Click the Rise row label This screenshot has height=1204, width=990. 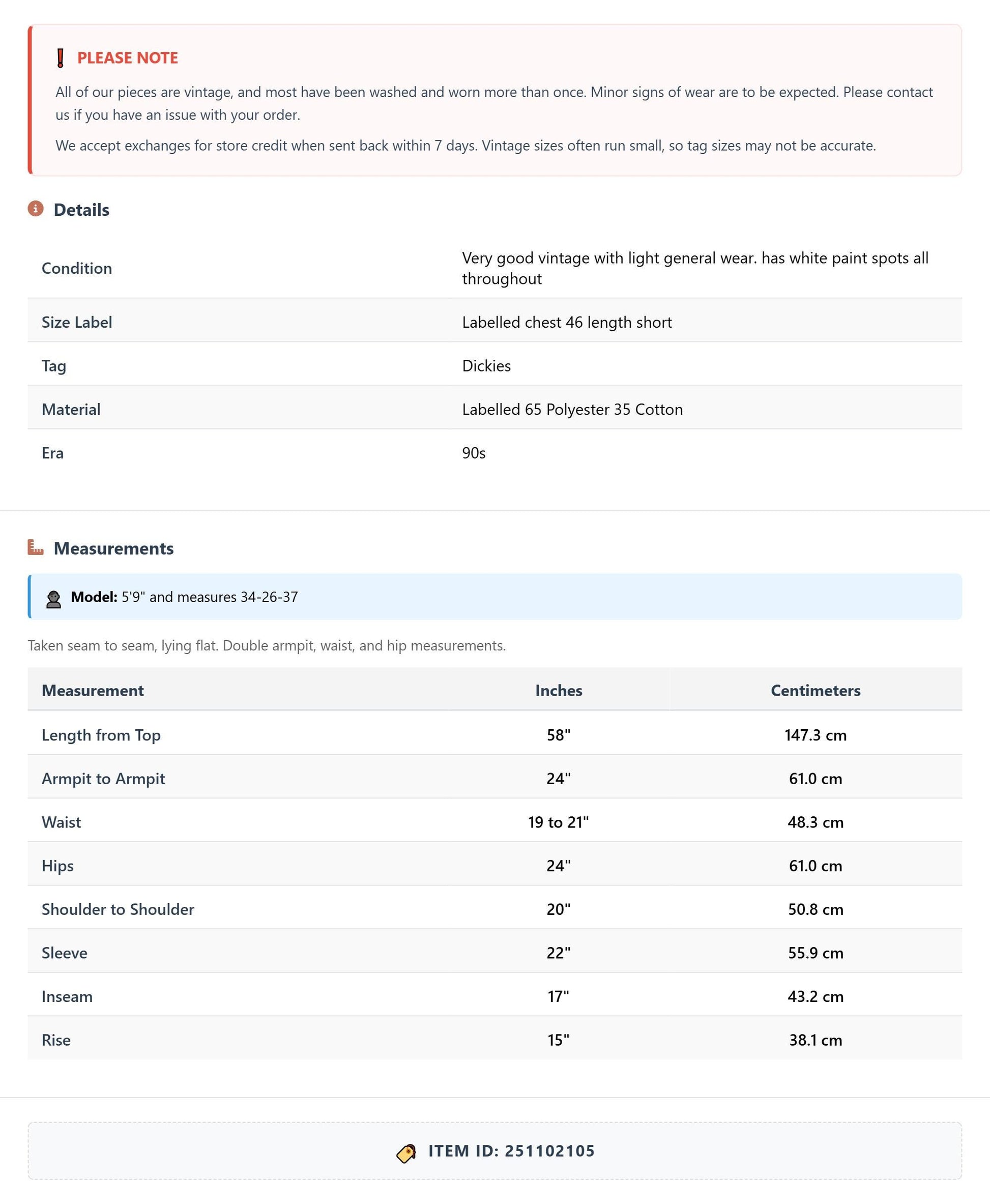(x=56, y=1040)
